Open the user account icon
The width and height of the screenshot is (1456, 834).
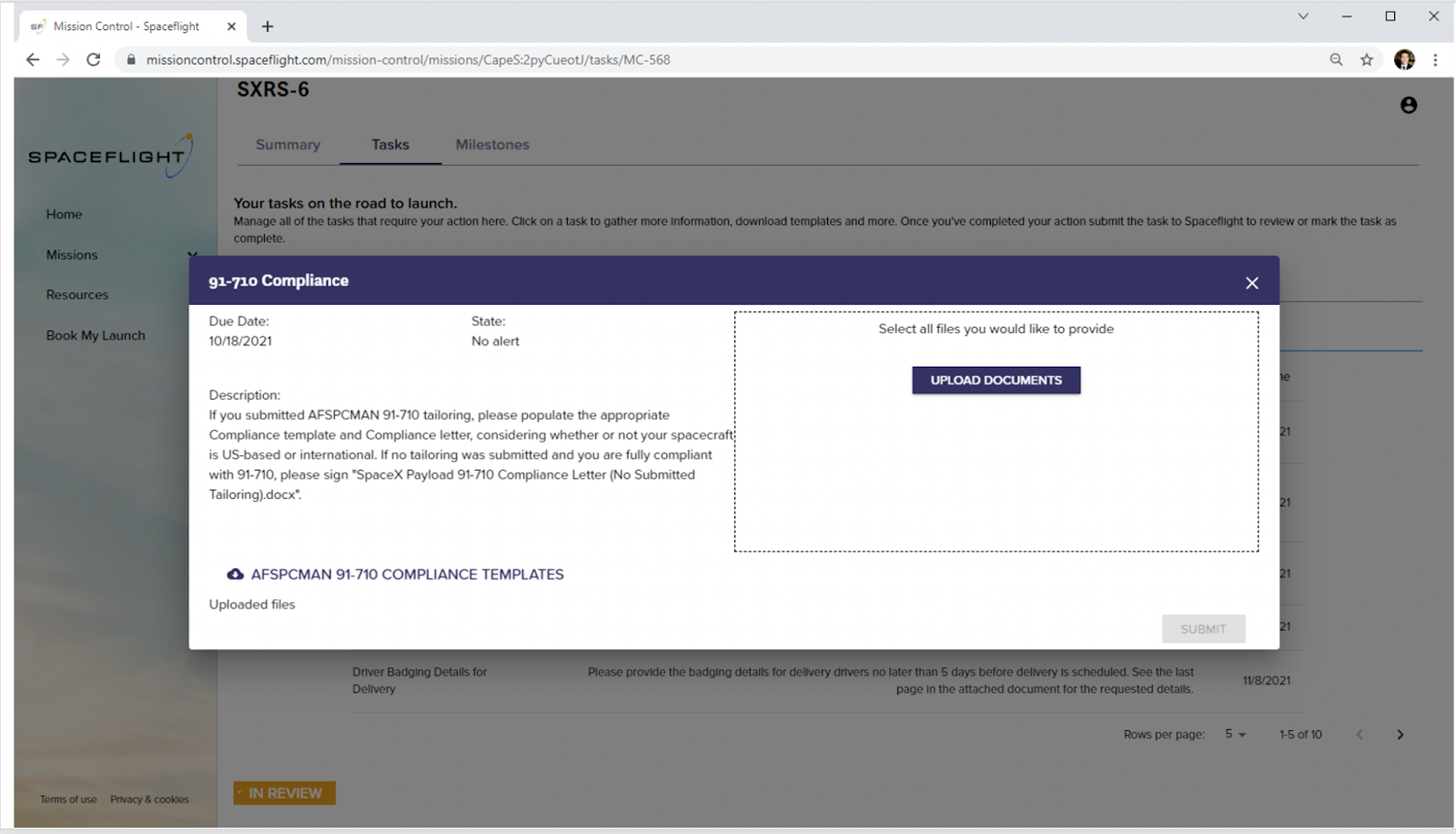click(x=1409, y=106)
